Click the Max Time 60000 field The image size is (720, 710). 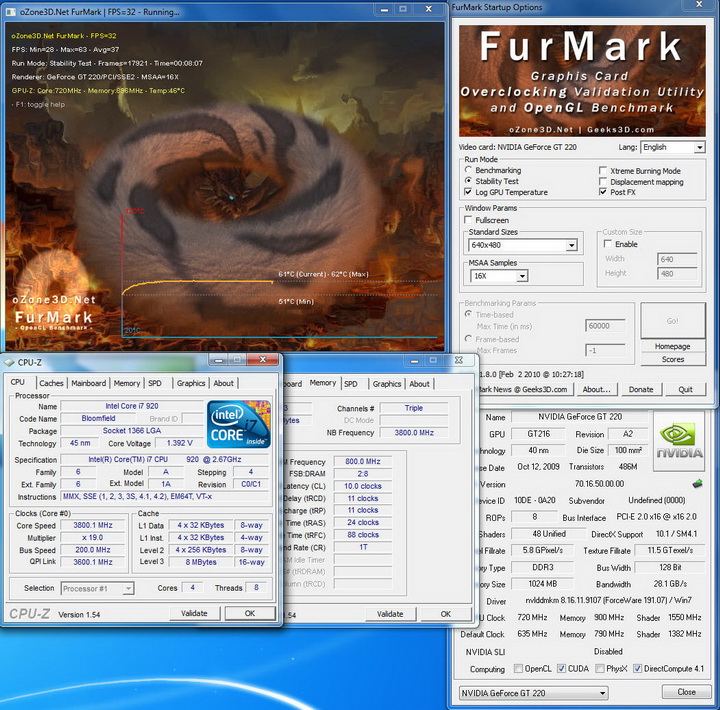click(605, 326)
